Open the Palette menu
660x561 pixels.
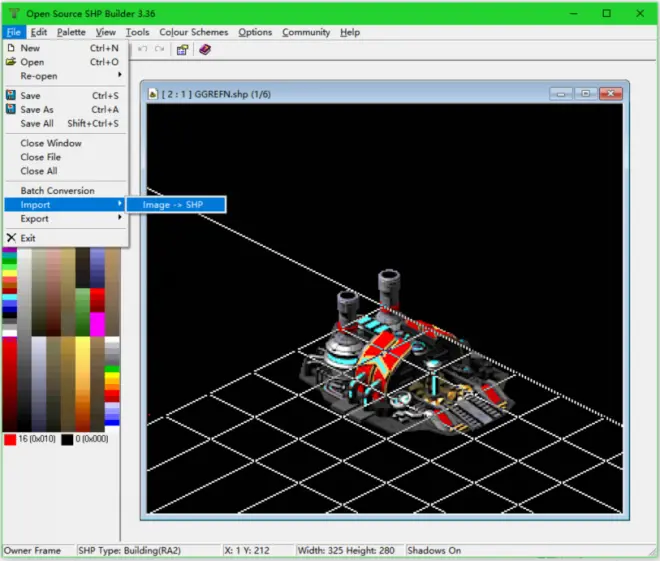pos(71,32)
